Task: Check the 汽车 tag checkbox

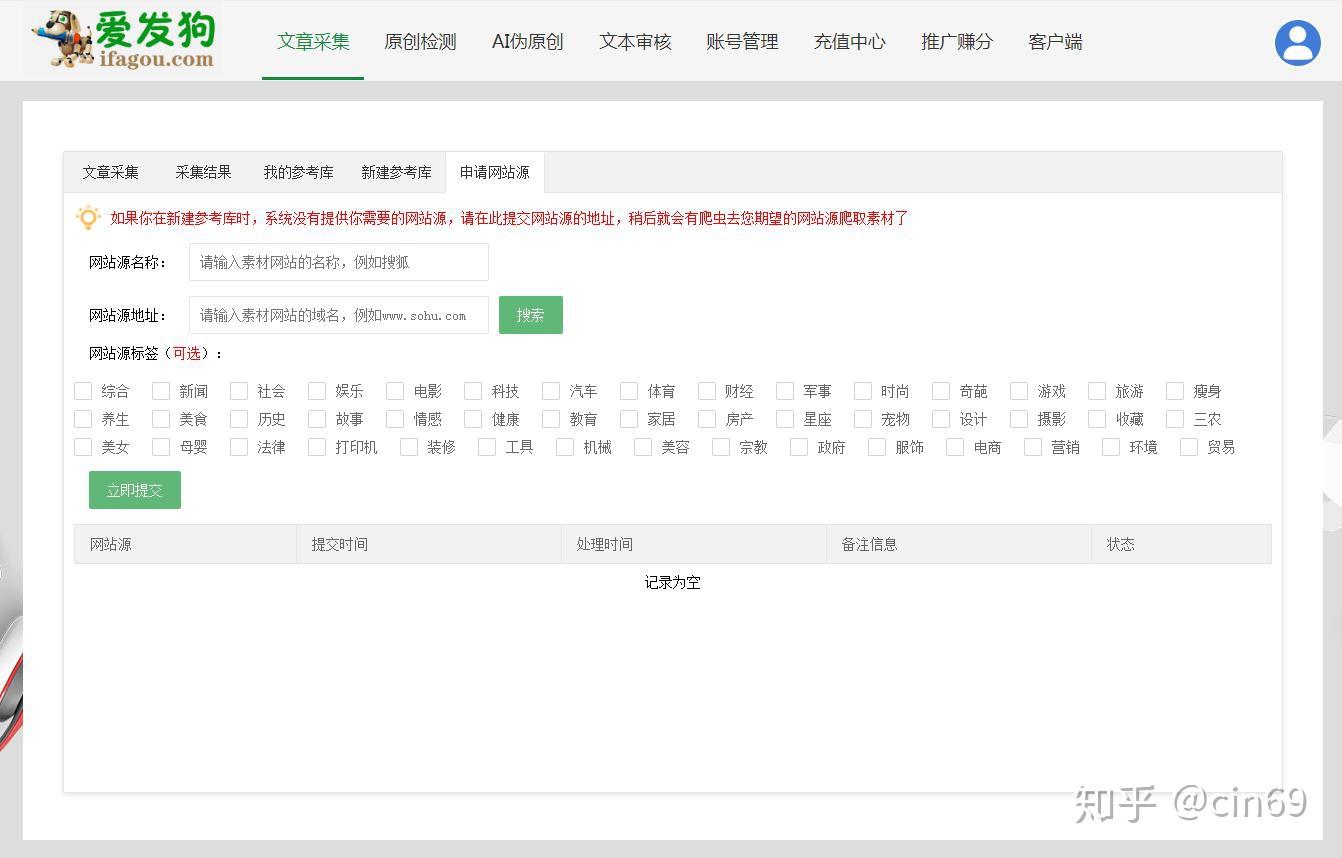Action: pyautogui.click(x=551, y=391)
